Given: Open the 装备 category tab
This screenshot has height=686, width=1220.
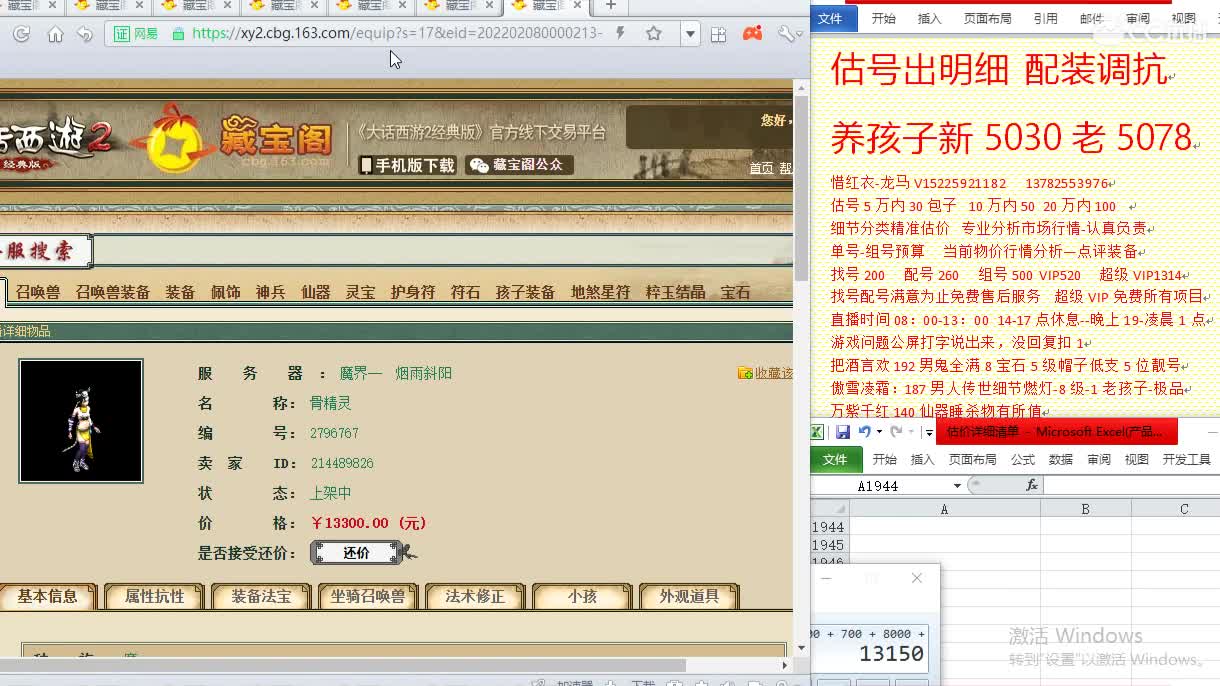Looking at the screenshot, I should coord(180,292).
